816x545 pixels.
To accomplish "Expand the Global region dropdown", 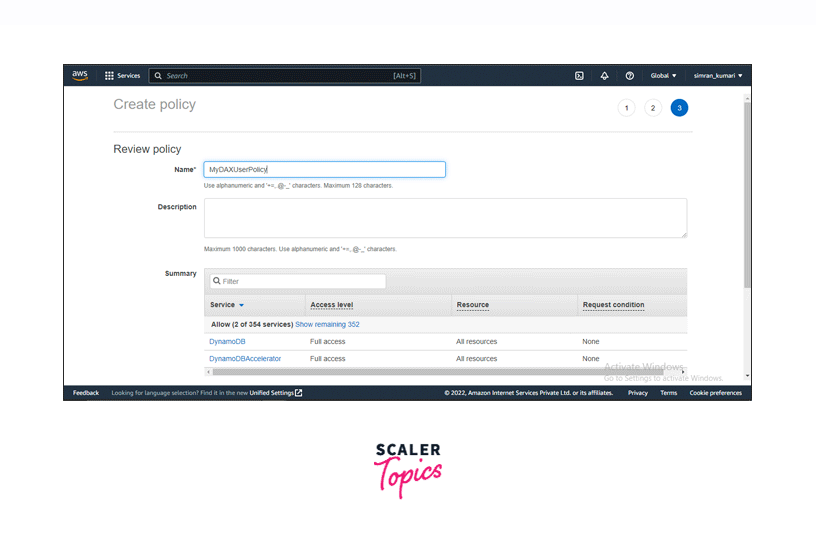I will pyautogui.click(x=663, y=75).
